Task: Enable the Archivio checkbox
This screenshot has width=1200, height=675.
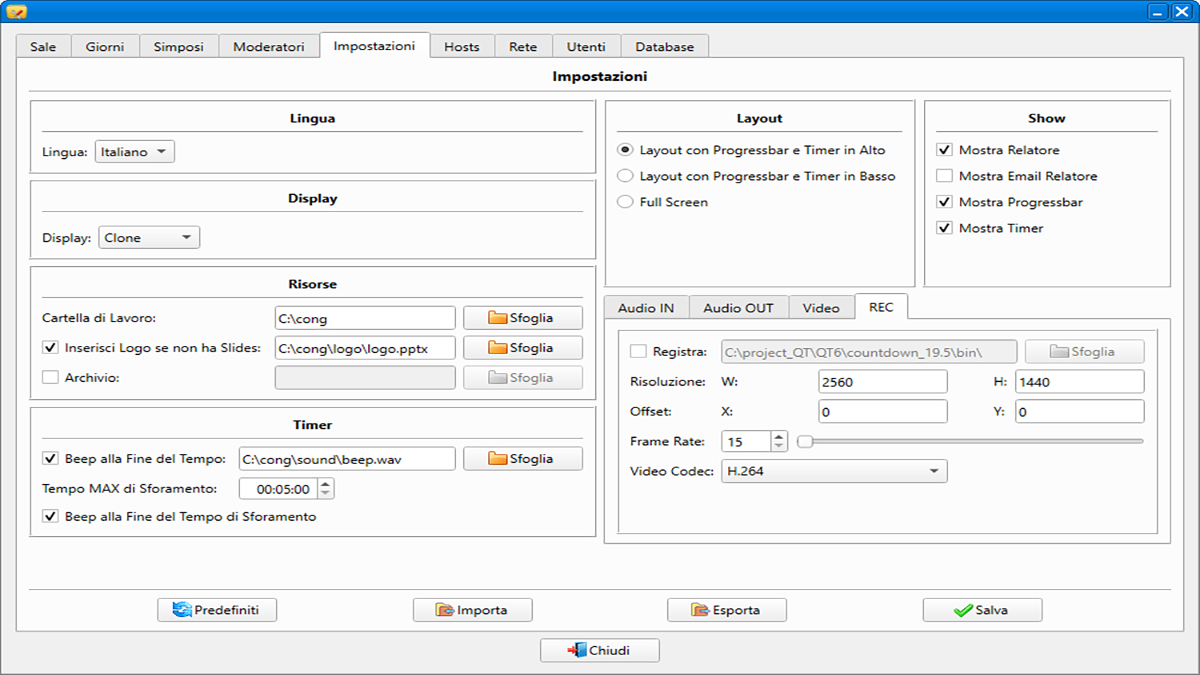Action: [x=50, y=377]
